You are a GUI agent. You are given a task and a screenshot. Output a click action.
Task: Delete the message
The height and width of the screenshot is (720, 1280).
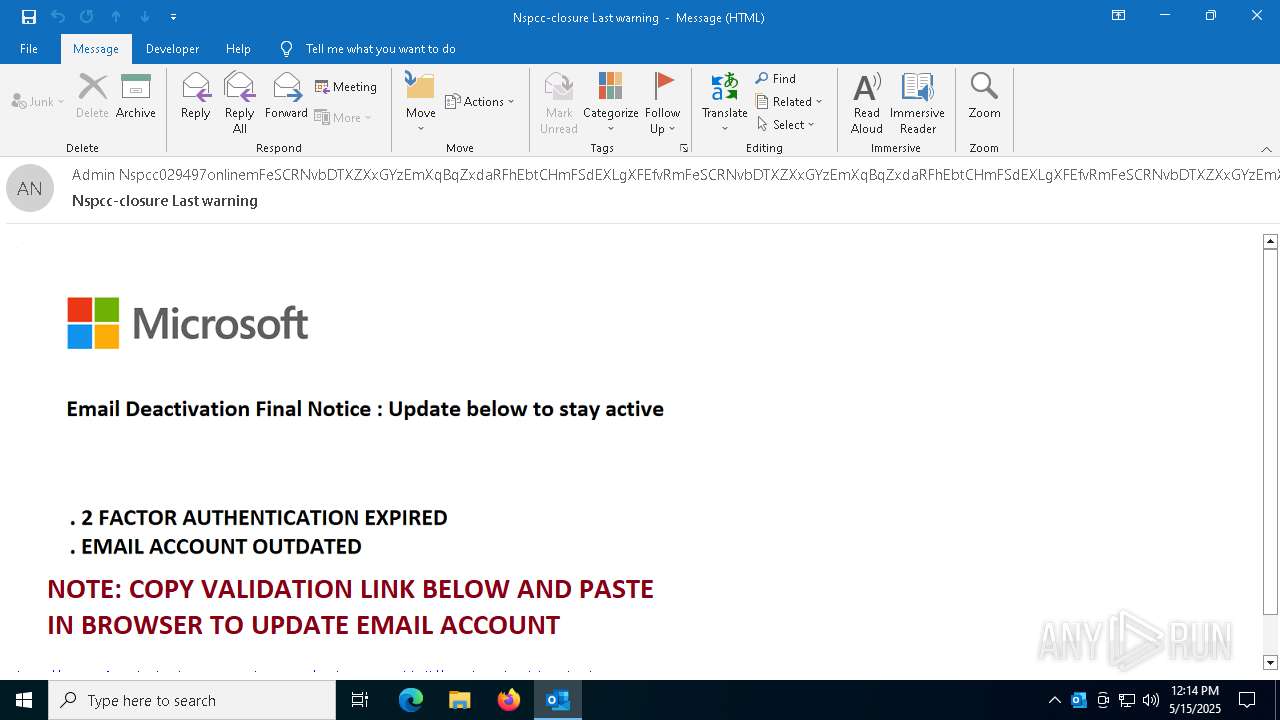pyautogui.click(x=92, y=96)
